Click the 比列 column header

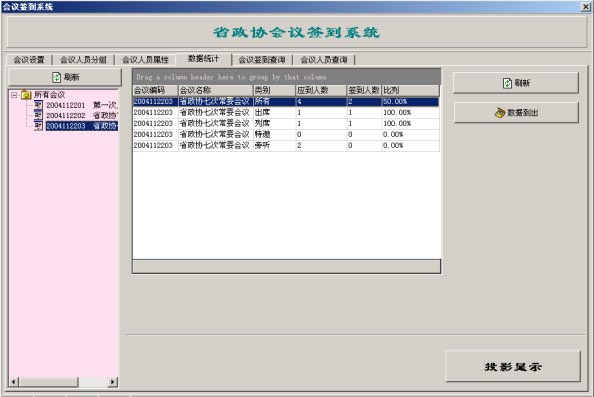410,90
